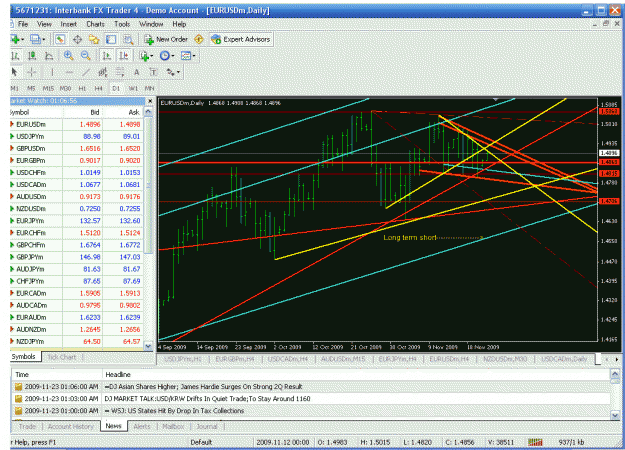Switch chart to Line Chart type

(x=49, y=56)
